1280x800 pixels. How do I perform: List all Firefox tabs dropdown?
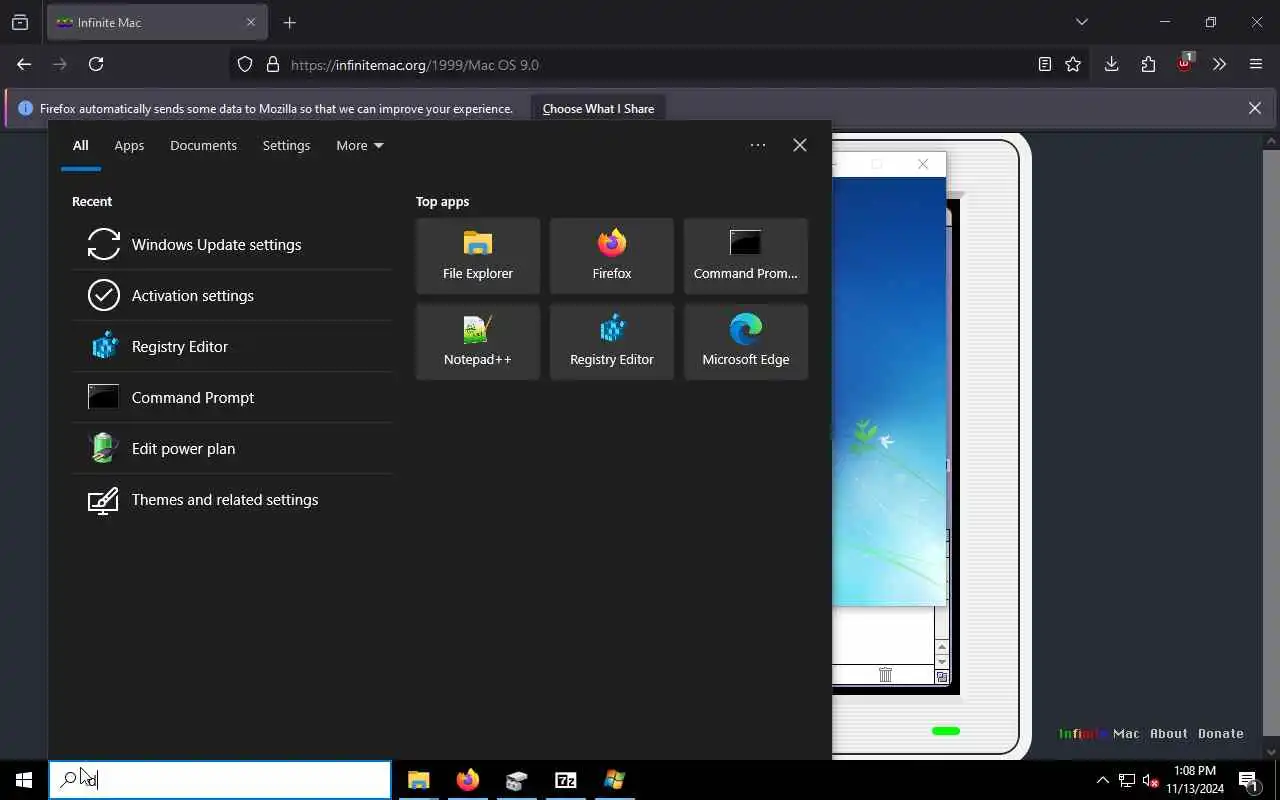[x=1081, y=22]
